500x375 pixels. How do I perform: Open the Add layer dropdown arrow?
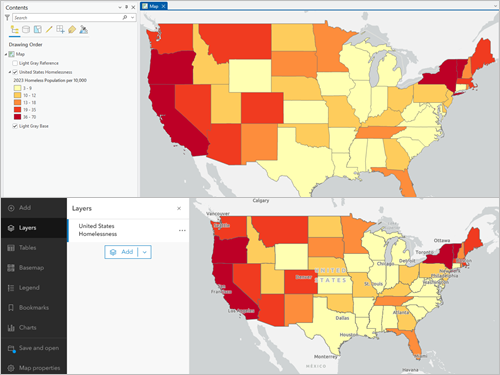[145, 252]
